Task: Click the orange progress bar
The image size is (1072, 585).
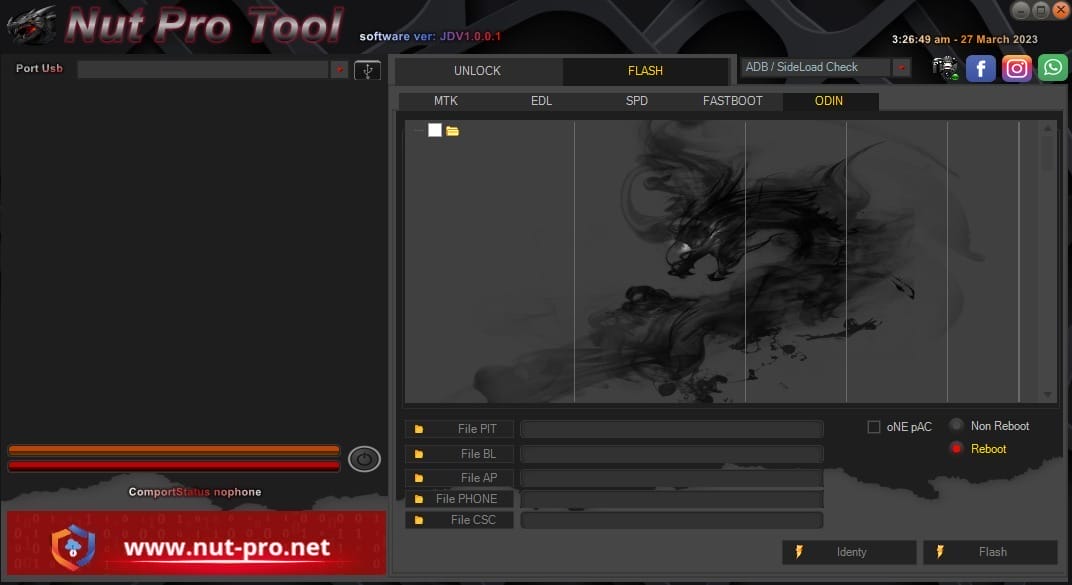Action: click(x=173, y=449)
